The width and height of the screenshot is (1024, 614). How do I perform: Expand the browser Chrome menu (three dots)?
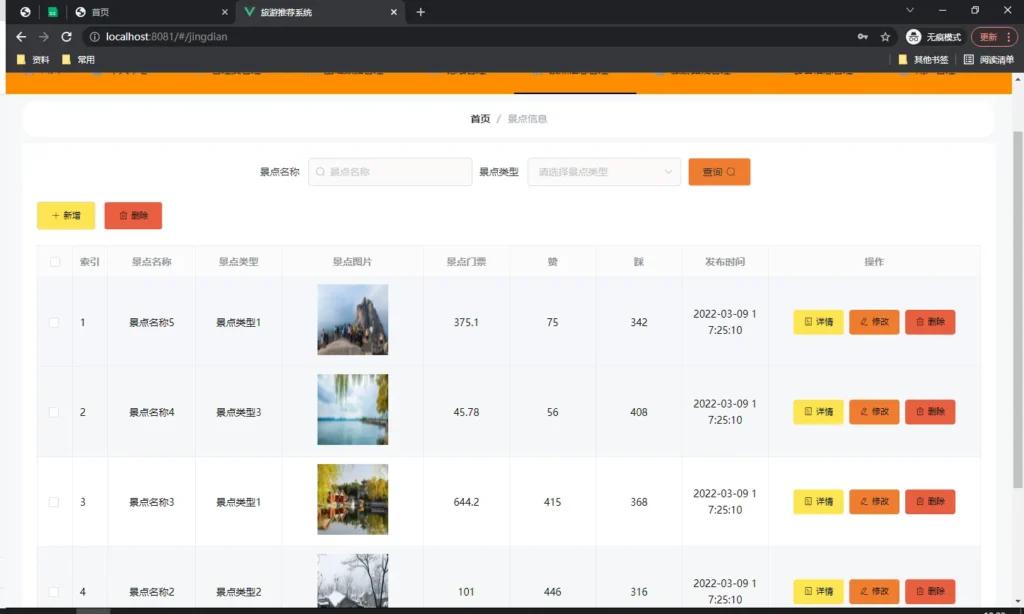(x=1010, y=36)
